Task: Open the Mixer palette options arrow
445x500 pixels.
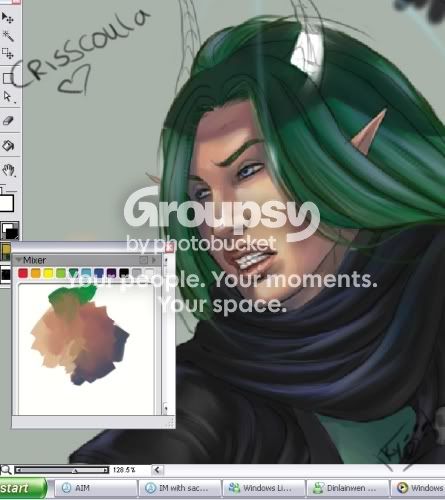Action: [154, 260]
